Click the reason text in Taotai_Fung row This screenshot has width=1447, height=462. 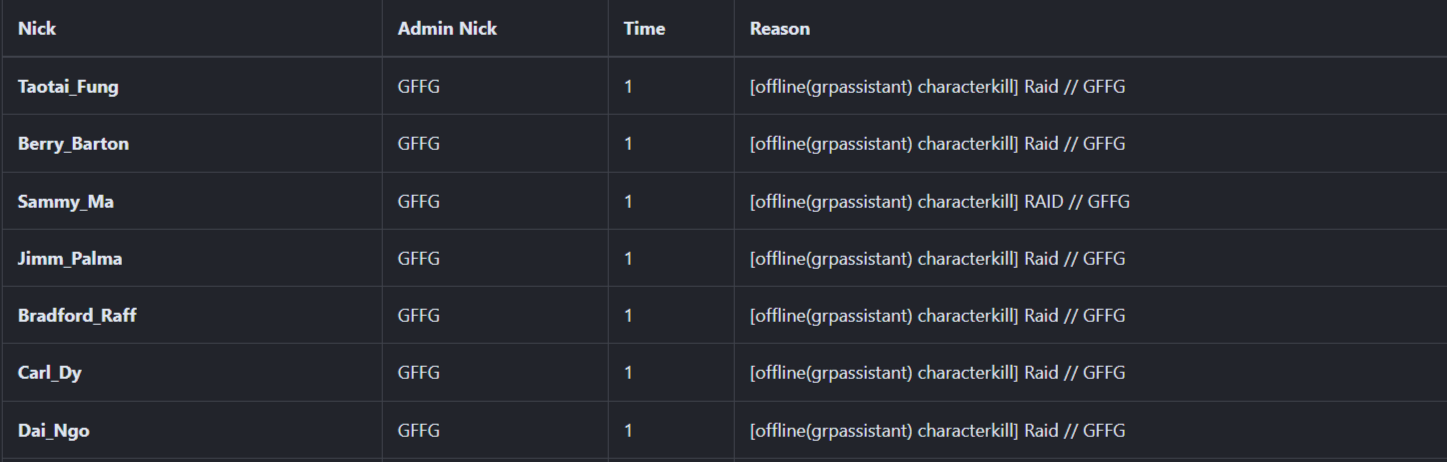click(937, 87)
